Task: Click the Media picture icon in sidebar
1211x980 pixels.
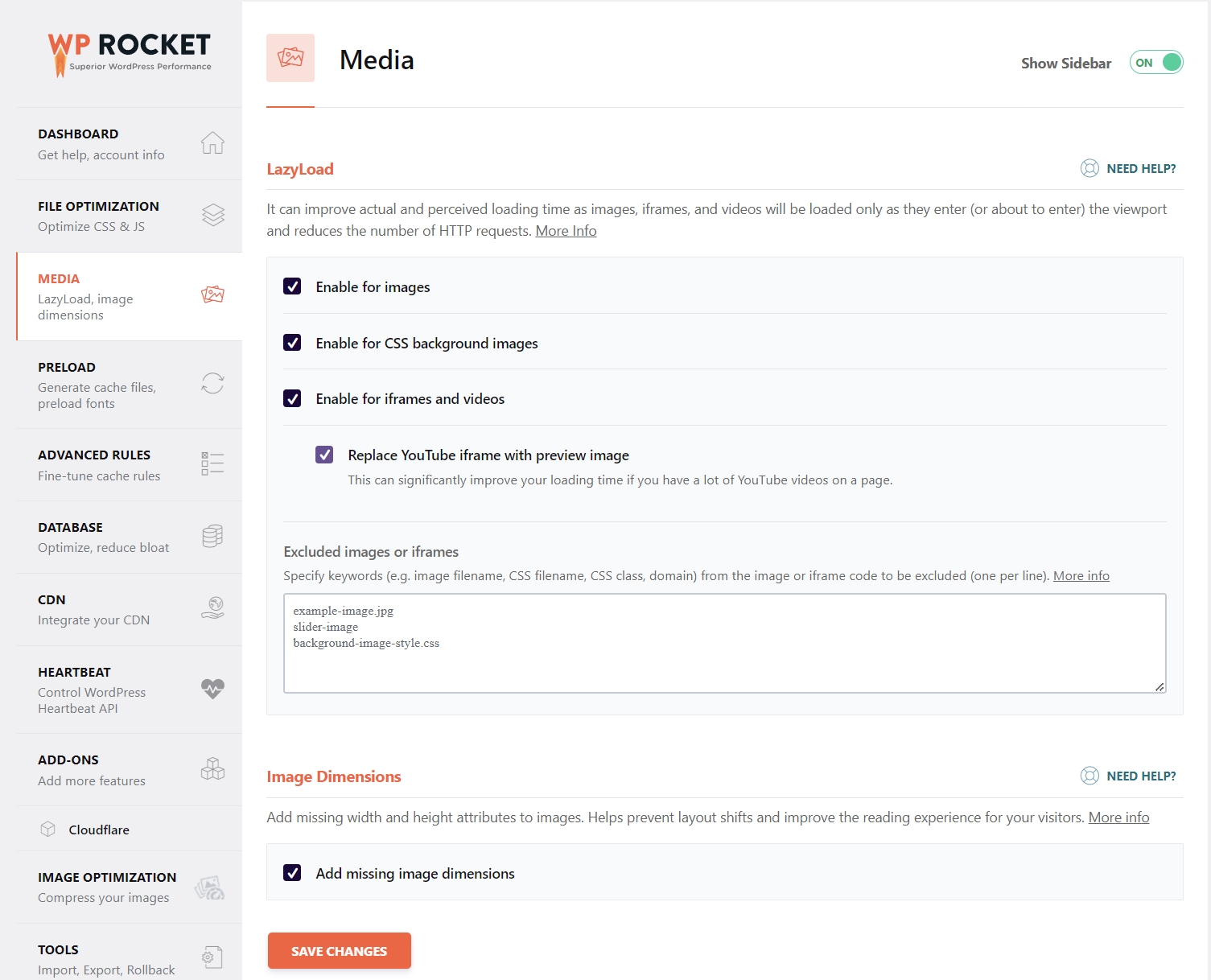Action: [x=212, y=295]
